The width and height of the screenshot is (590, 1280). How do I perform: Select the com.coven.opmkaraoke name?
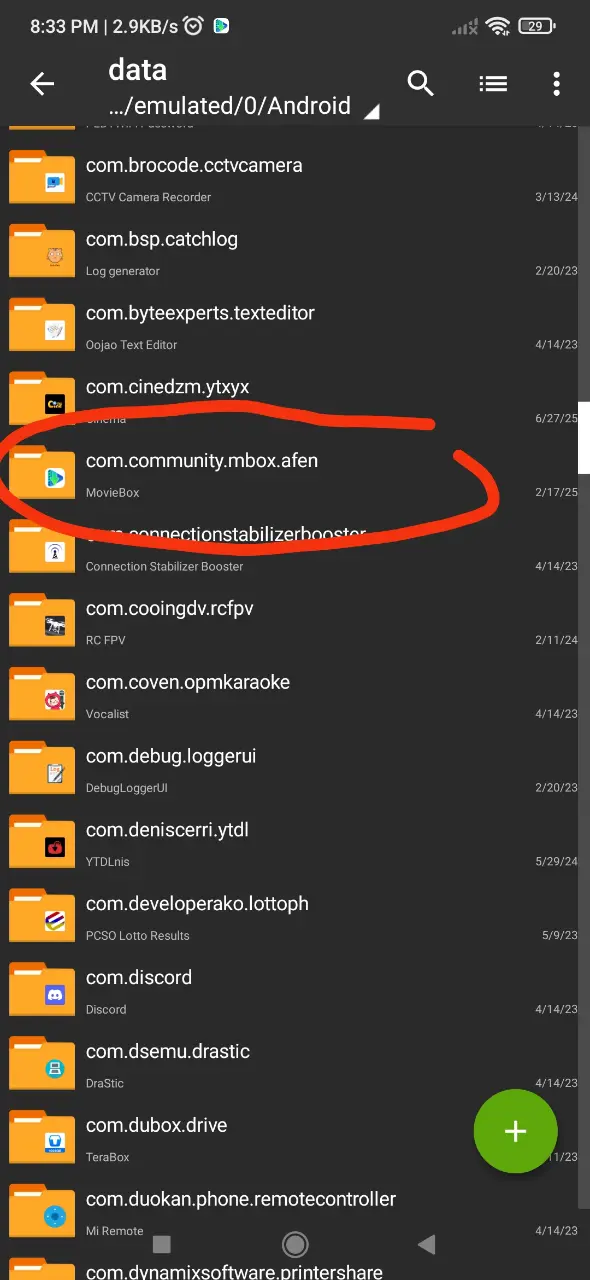188,682
